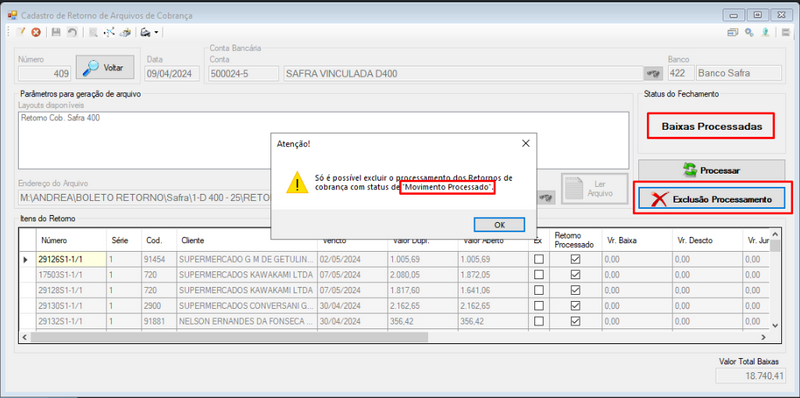The height and width of the screenshot is (398, 800).
Task: Click the Ler Arquivo button
Action: coord(595,189)
